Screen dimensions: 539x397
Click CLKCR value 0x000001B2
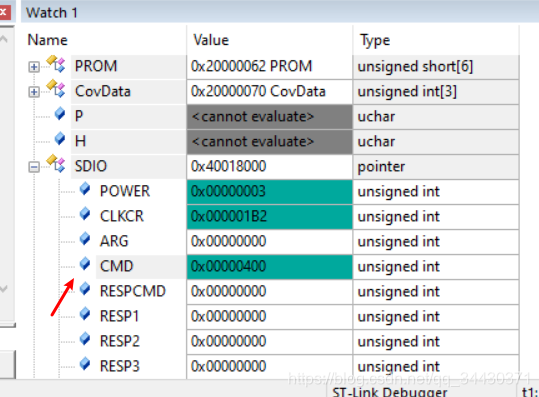(x=270, y=217)
